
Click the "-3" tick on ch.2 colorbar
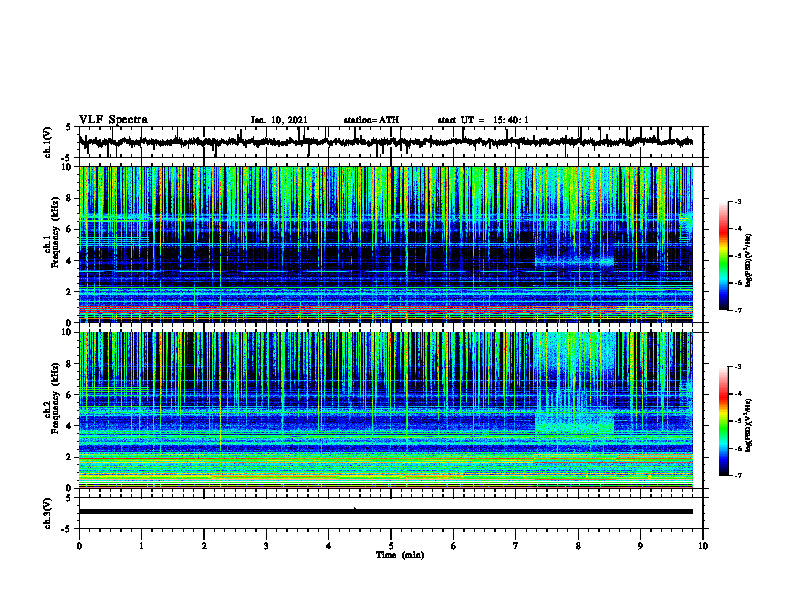[x=738, y=367]
